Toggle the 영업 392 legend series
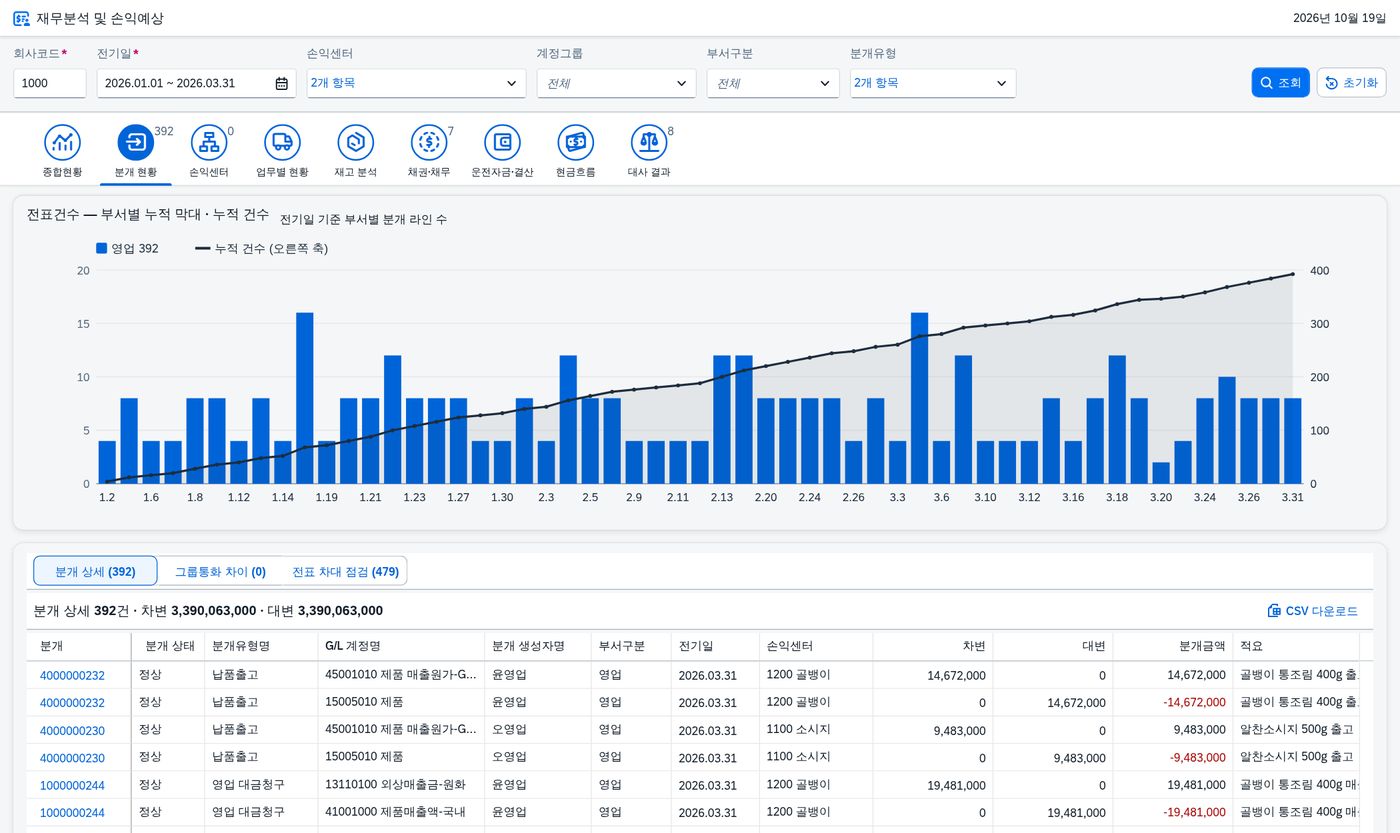 tap(128, 248)
